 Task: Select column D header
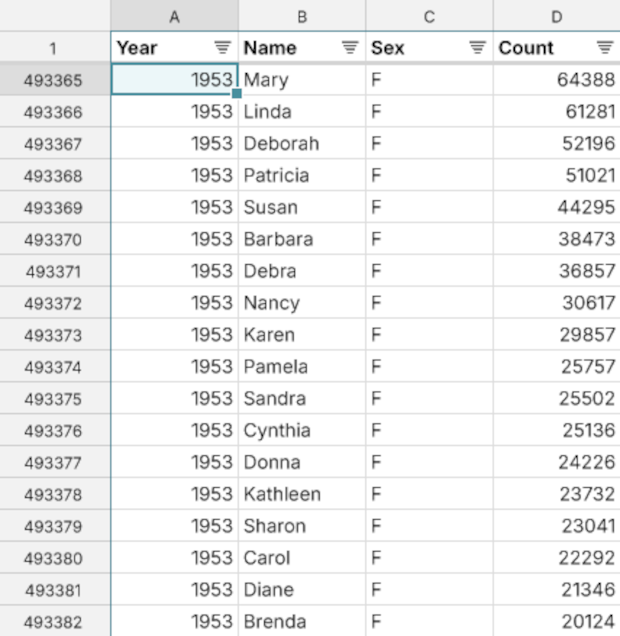(556, 16)
